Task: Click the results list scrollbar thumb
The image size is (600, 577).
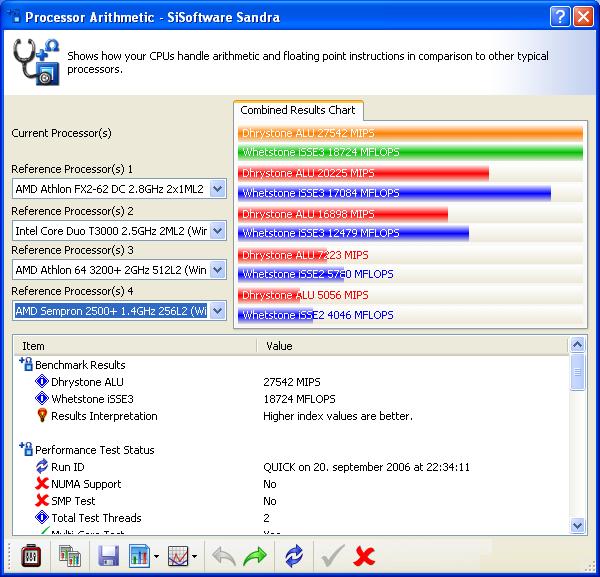Action: coord(577,372)
